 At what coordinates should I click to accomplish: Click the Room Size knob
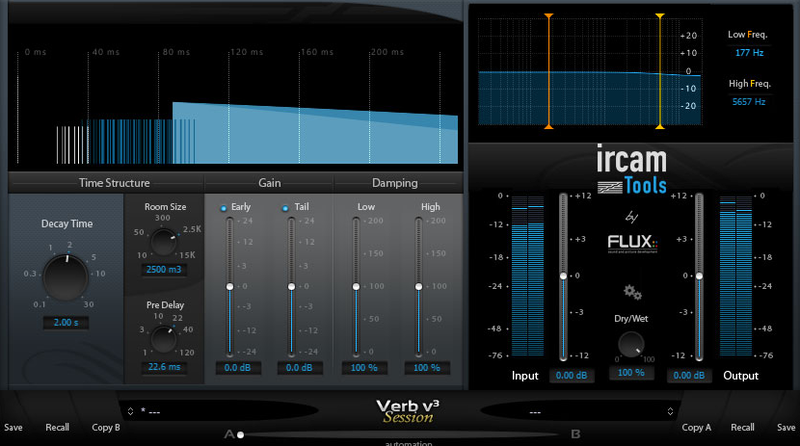(164, 241)
